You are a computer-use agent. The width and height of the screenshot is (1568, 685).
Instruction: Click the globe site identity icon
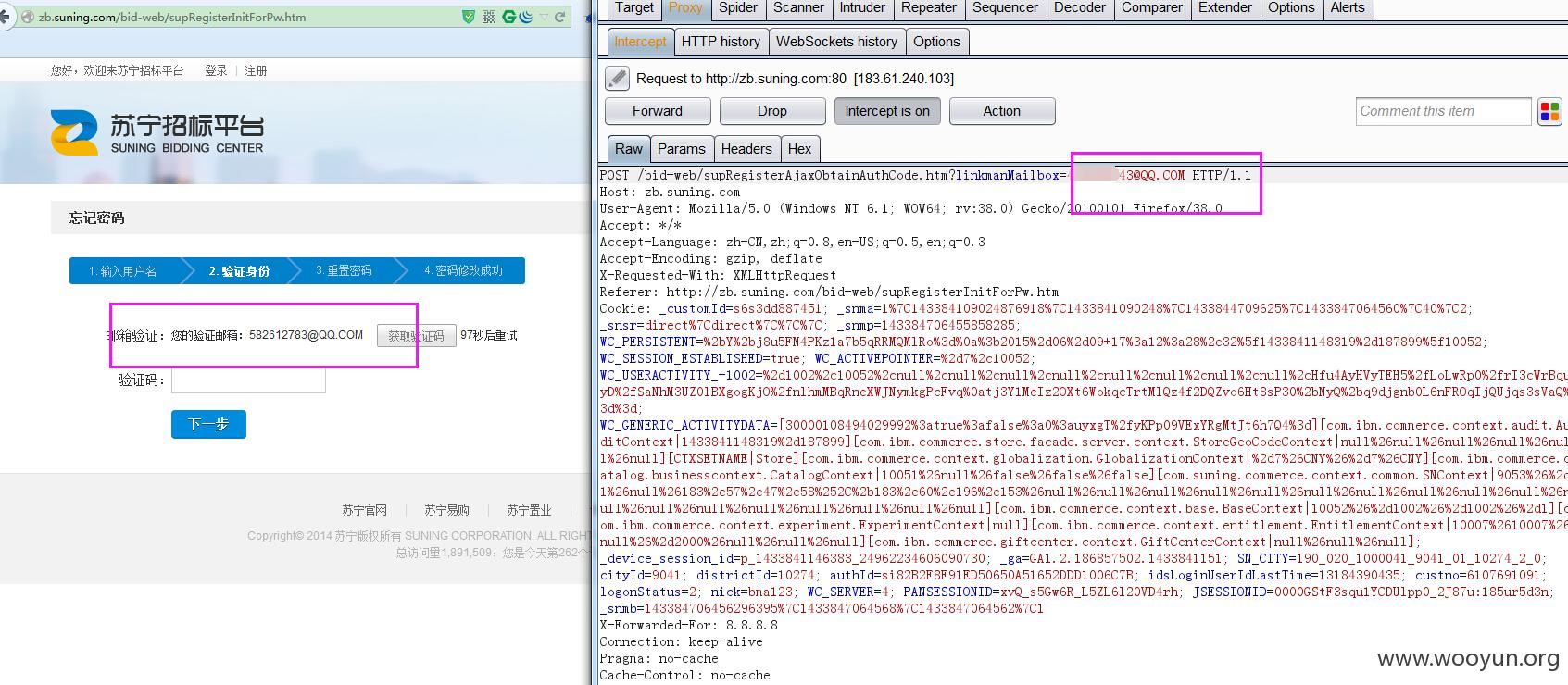pos(28,17)
